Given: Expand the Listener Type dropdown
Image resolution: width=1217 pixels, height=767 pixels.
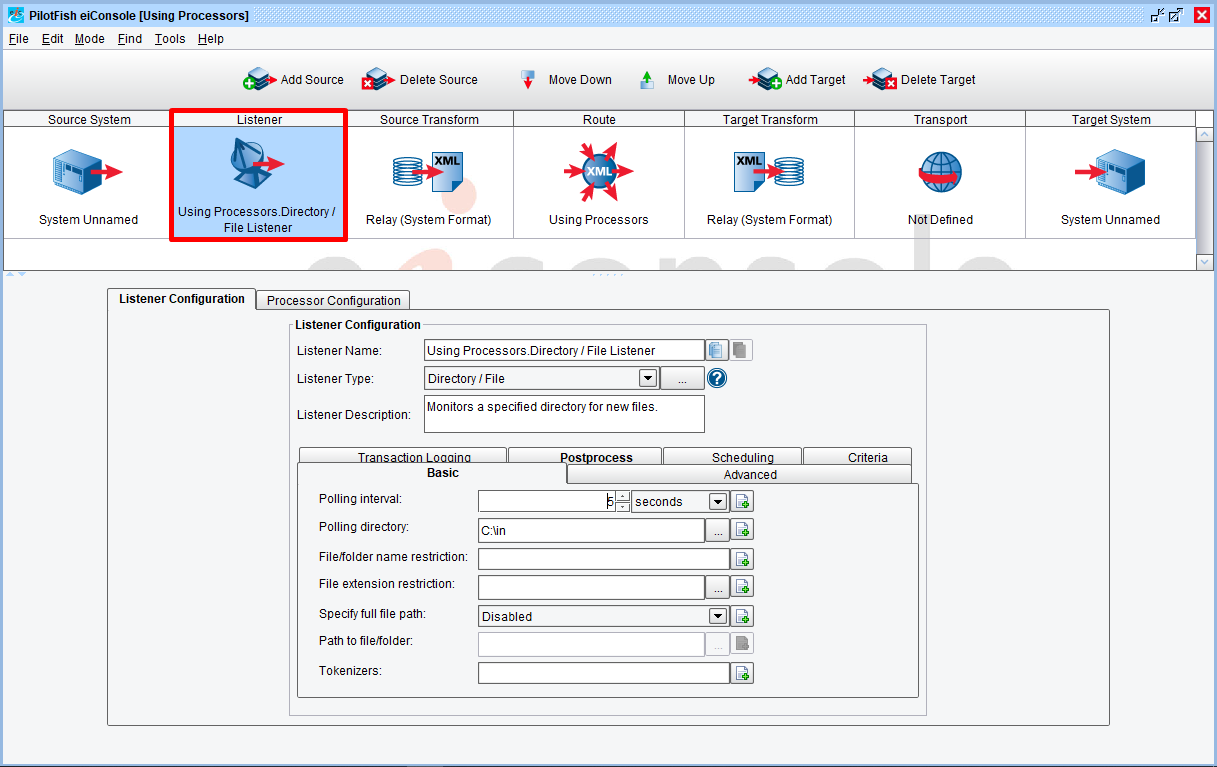Looking at the screenshot, I should pyautogui.click(x=647, y=379).
